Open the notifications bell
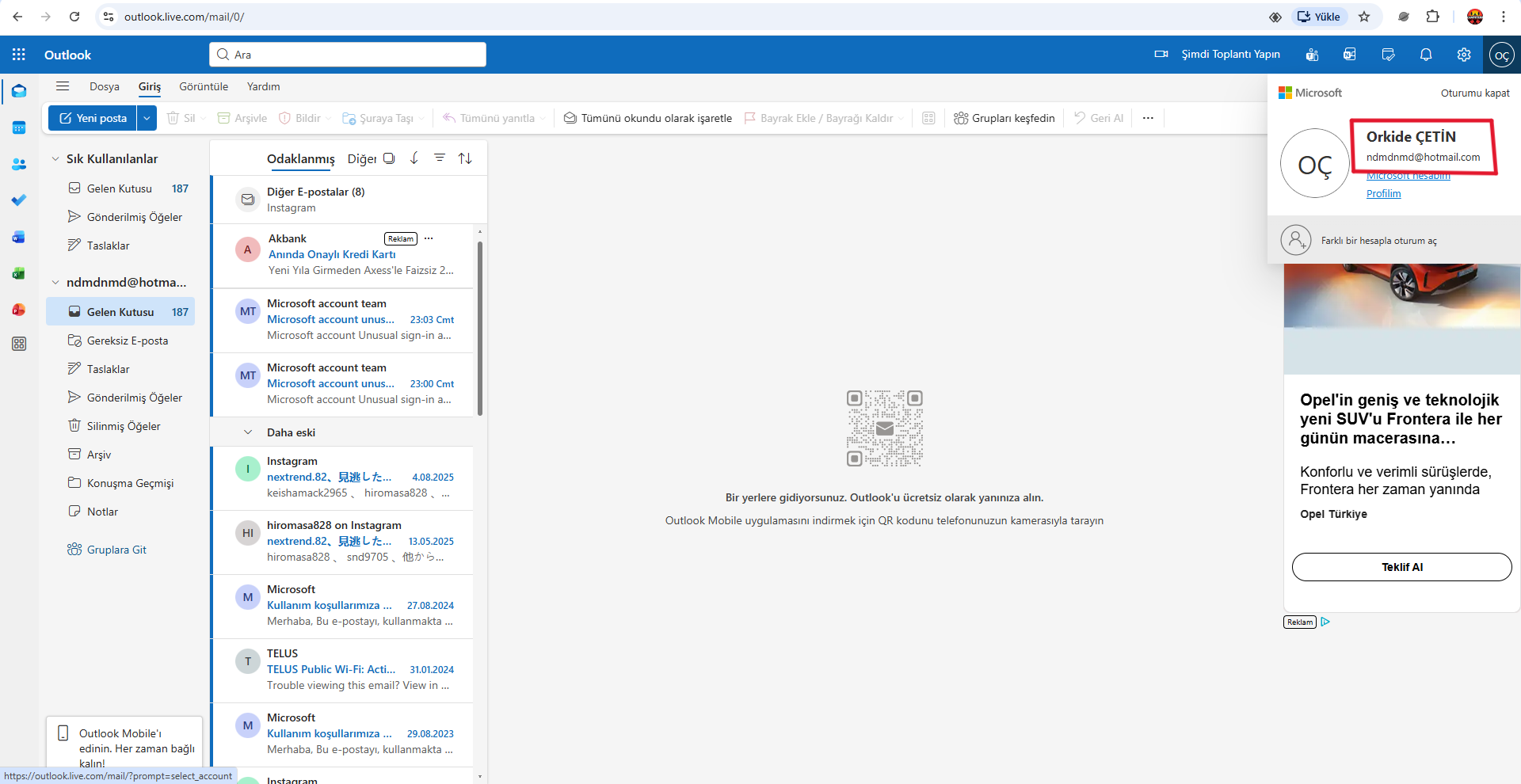The height and width of the screenshot is (784, 1521). (1426, 55)
